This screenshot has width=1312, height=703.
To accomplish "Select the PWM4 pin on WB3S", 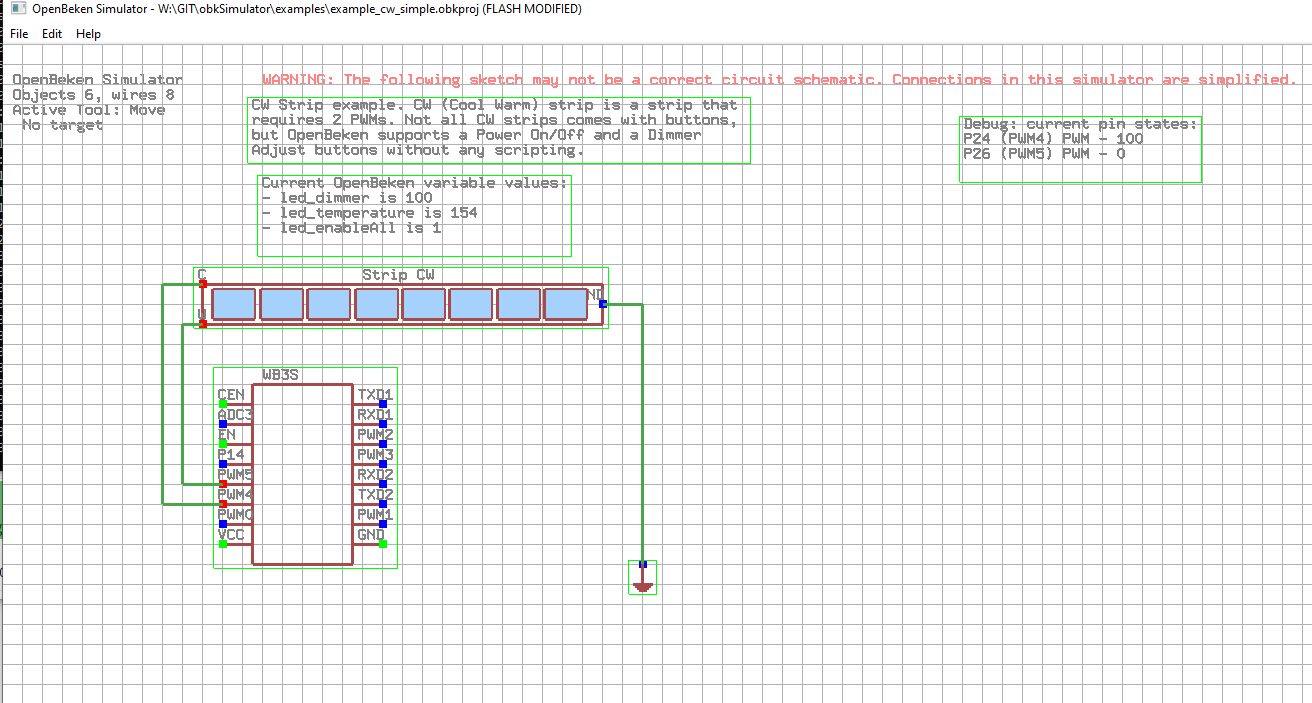I will pyautogui.click(x=223, y=503).
